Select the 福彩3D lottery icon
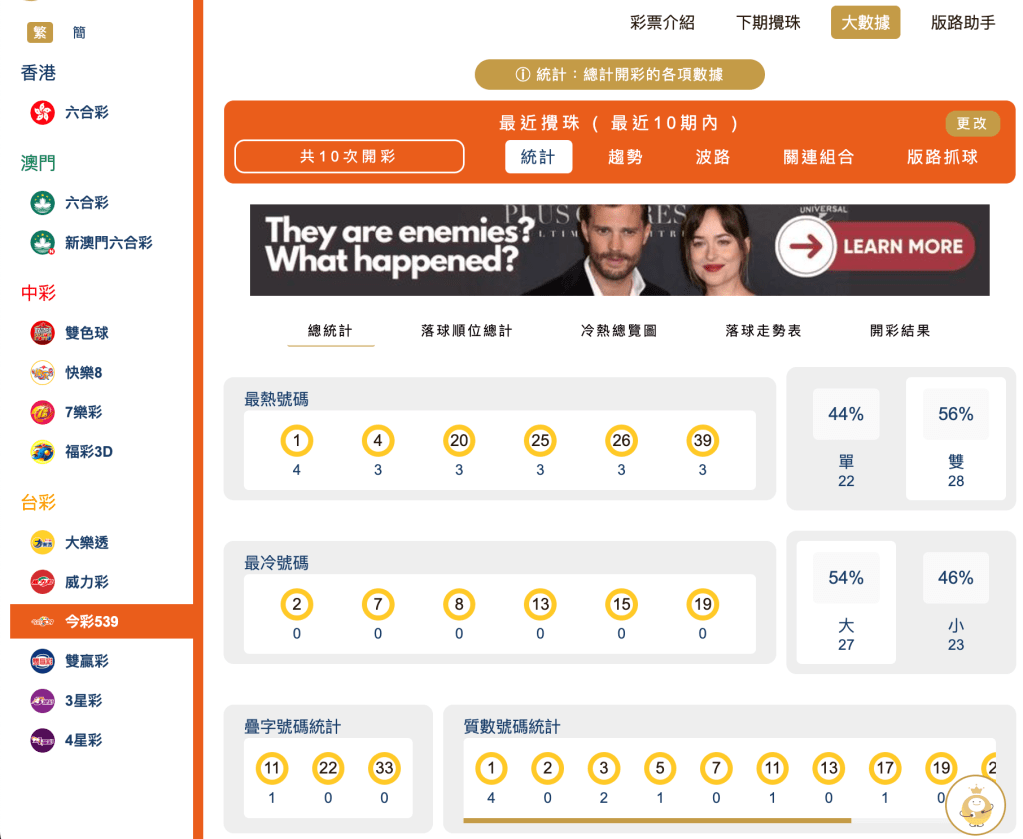The height and width of the screenshot is (839, 1023). [42, 452]
